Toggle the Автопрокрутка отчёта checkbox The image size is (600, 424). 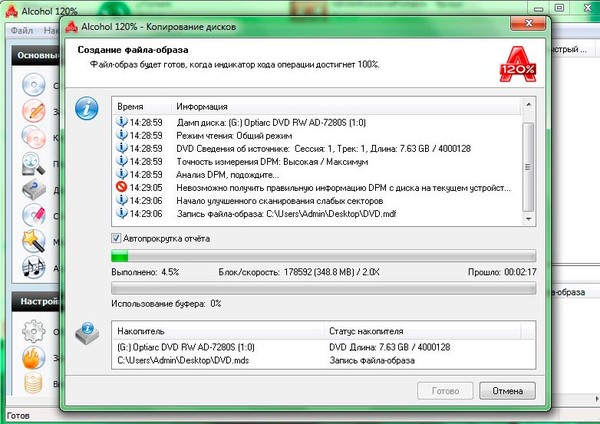tap(116, 238)
